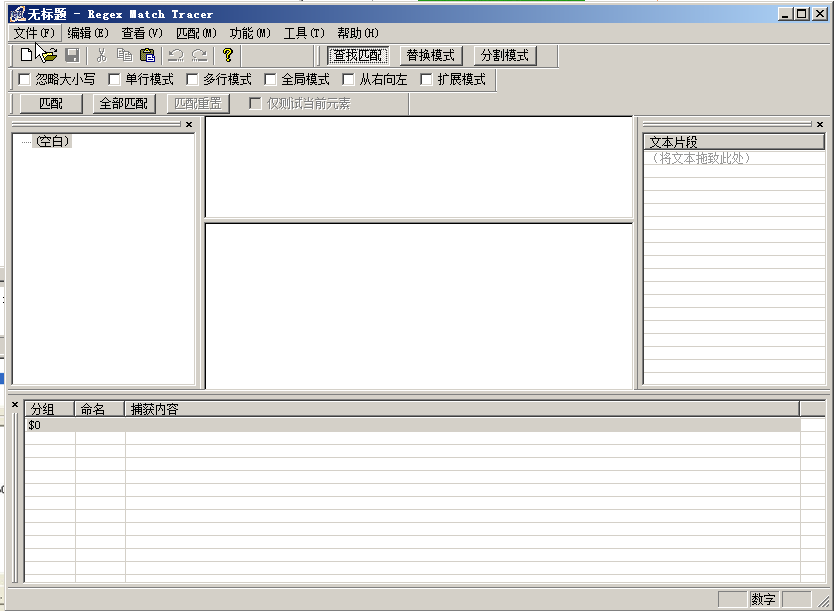Enable 忽略大小写 checkbox
834x611 pixels.
24,79
